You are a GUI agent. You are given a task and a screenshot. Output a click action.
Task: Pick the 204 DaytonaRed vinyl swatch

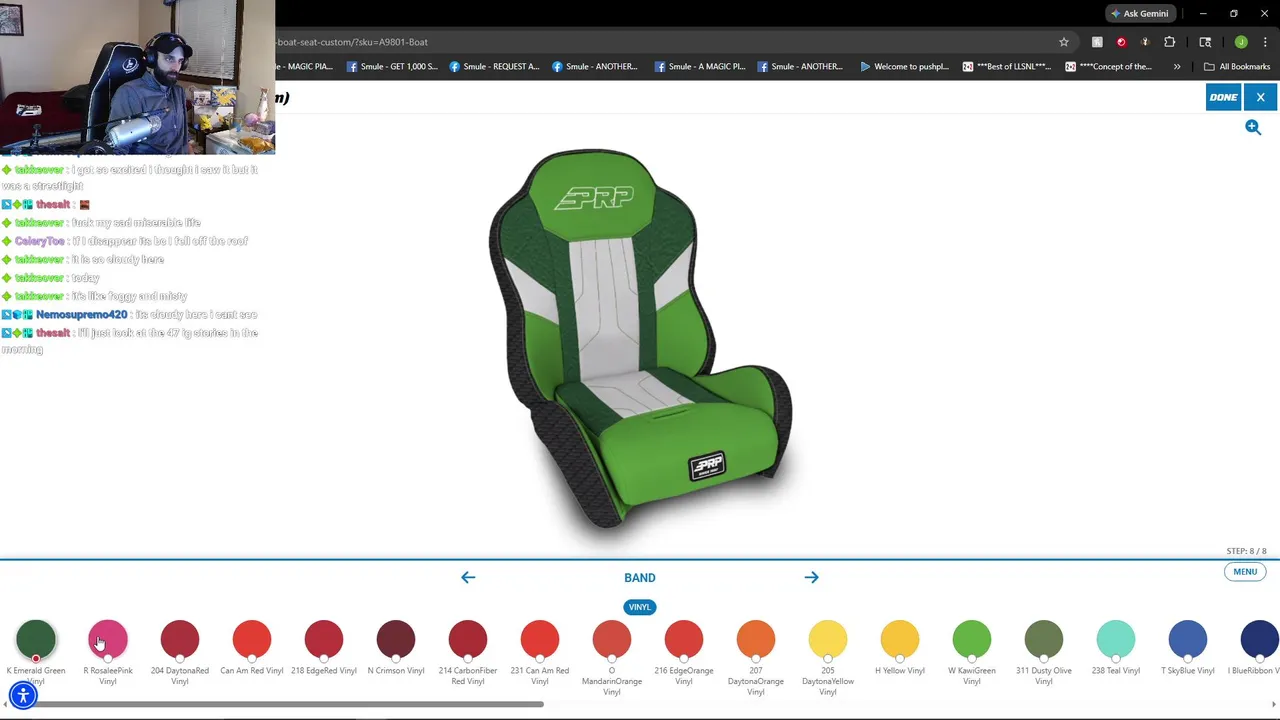tap(180, 640)
